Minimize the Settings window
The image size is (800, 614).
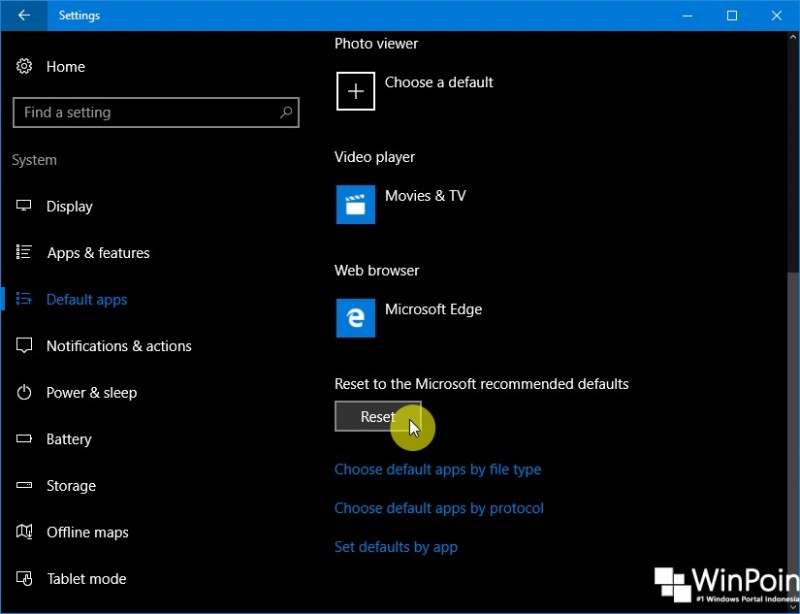click(687, 16)
